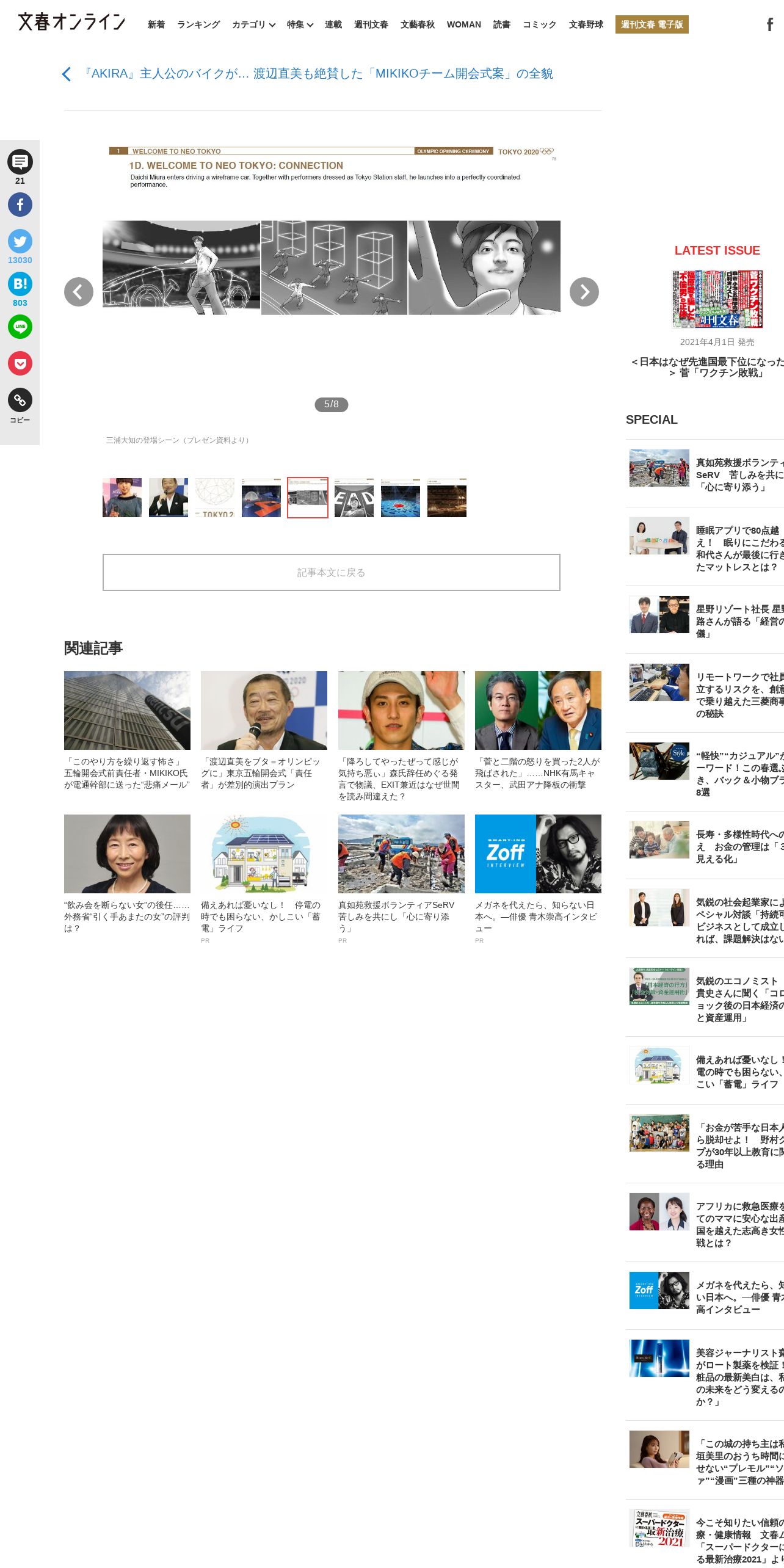Open 読書 navigation item
Viewport: 784px width, 1568px height.
click(502, 24)
